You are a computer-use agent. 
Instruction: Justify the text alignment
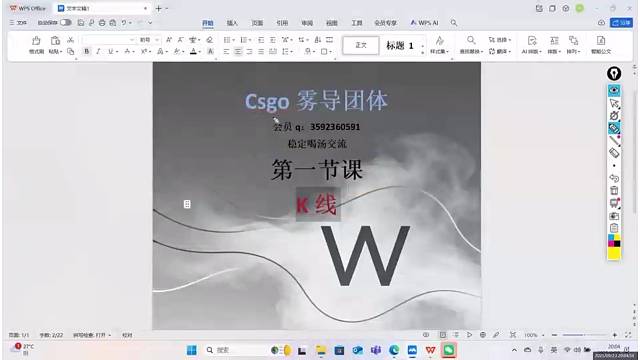[x=261, y=51]
